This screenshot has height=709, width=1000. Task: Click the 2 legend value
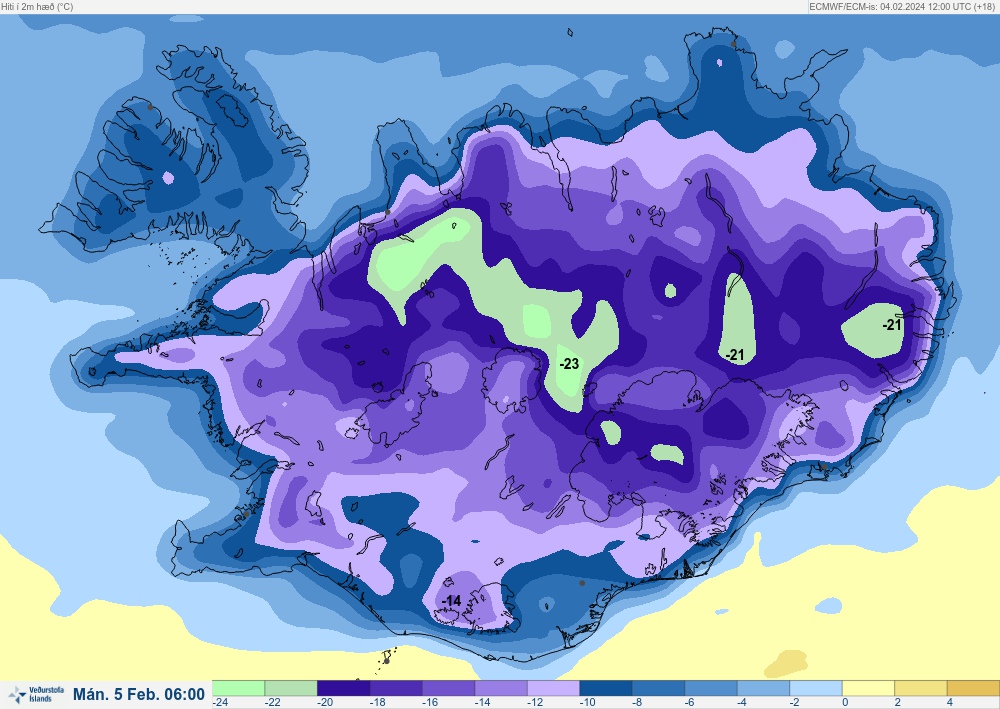pos(897,702)
